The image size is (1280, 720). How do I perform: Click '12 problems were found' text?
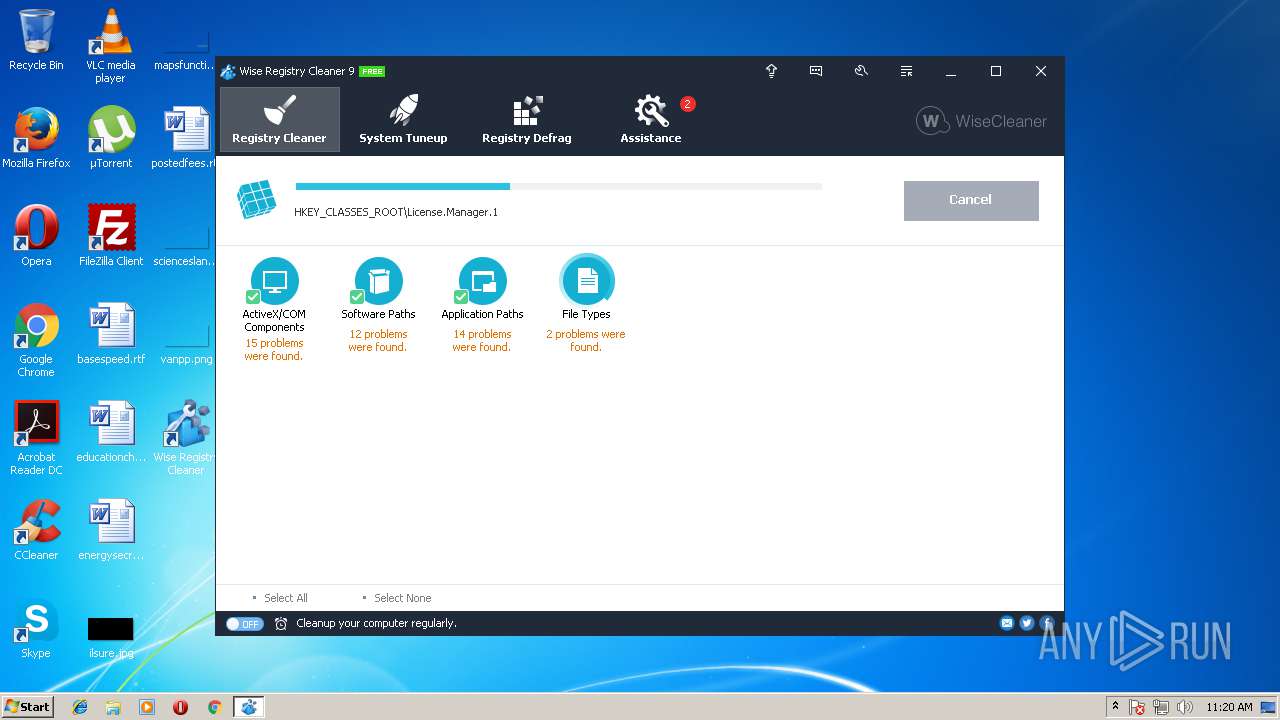pyautogui.click(x=378, y=341)
